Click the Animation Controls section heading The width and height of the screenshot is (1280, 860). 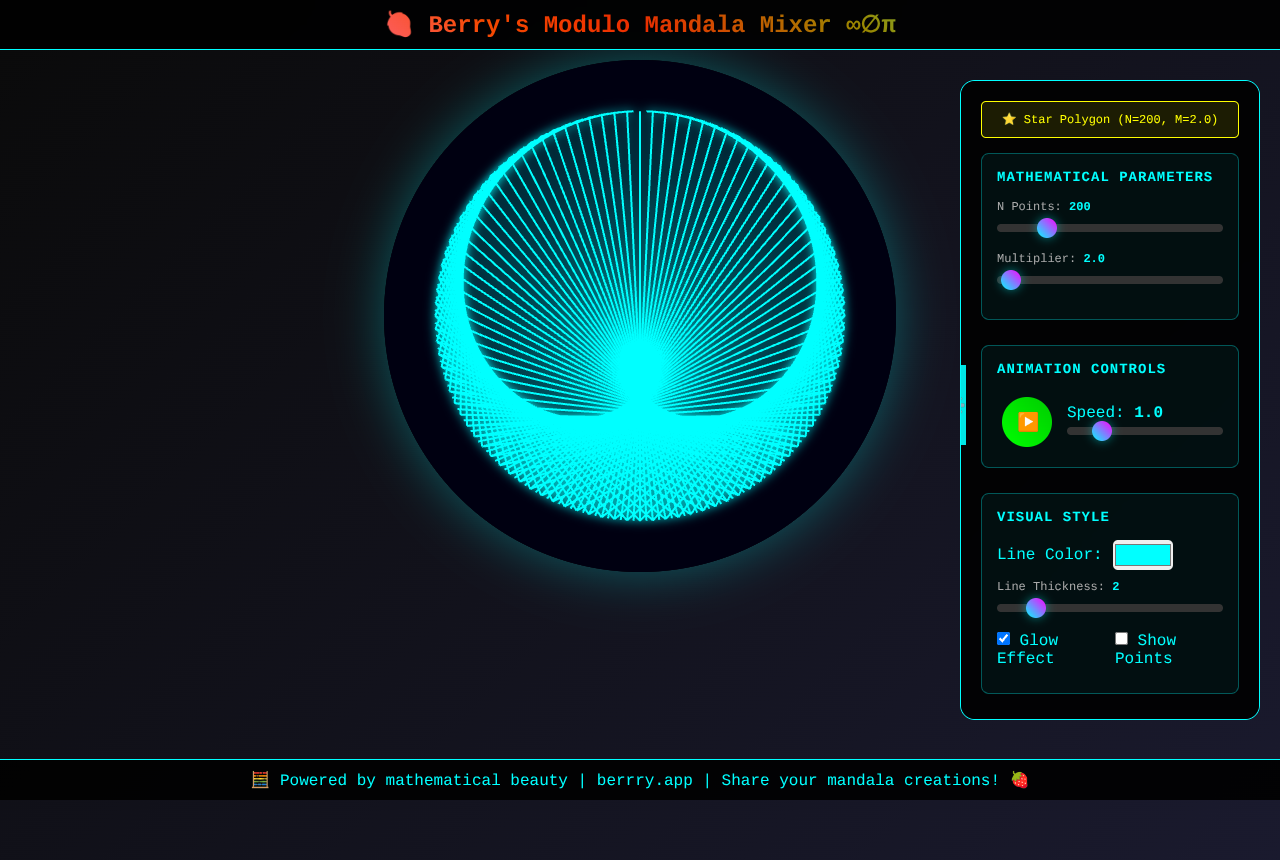tap(1081, 369)
